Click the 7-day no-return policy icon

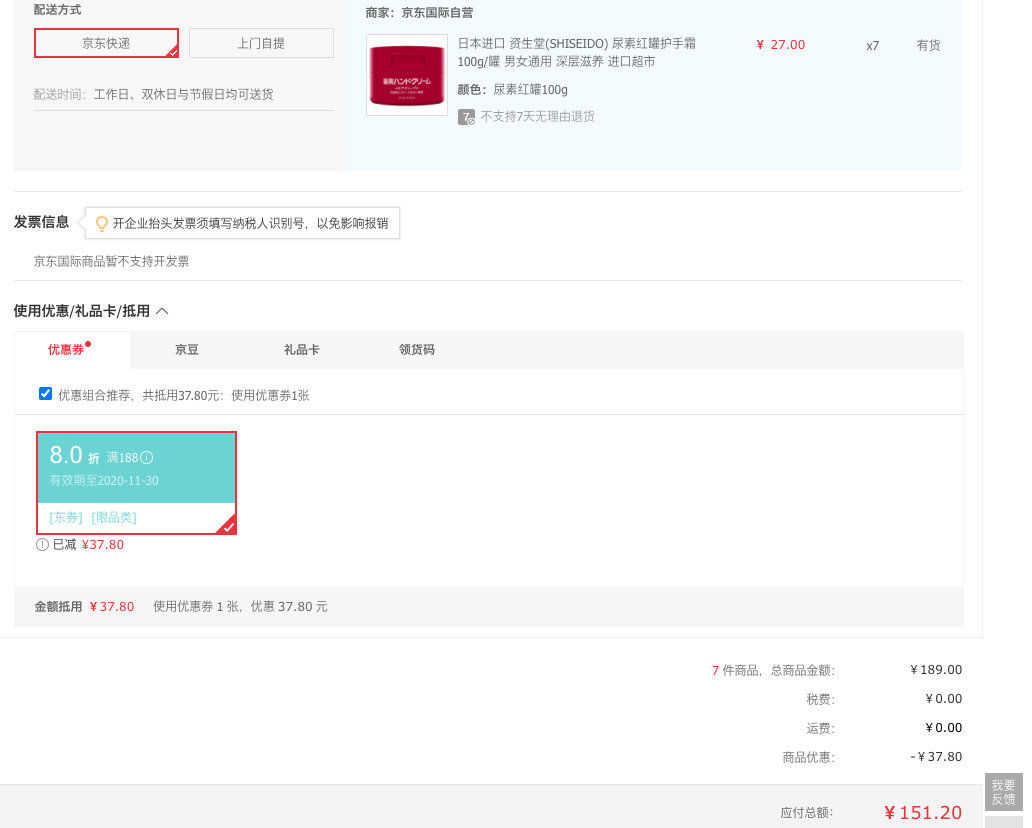(x=466, y=117)
